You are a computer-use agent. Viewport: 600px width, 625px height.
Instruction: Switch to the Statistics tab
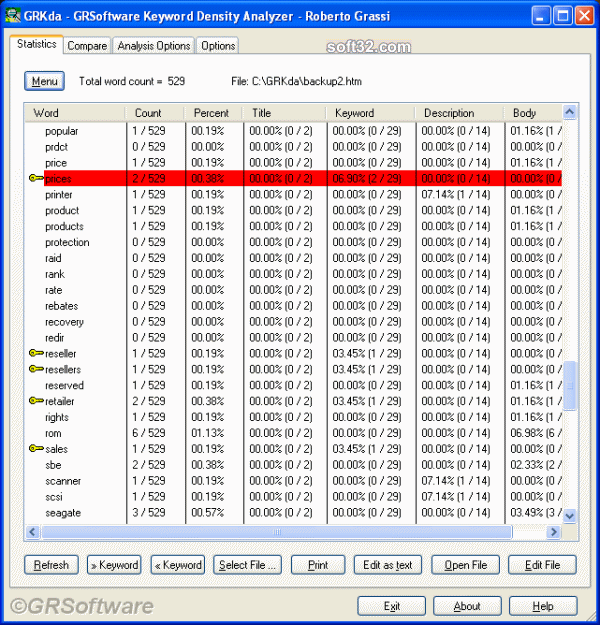(37, 44)
